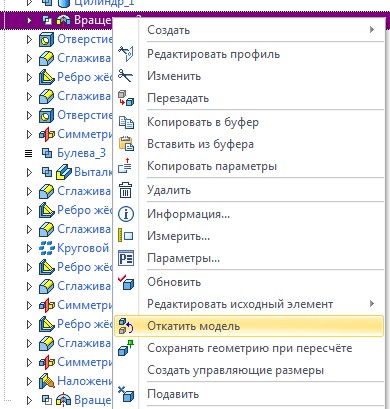Click the clipboard paste icon for Вставить из буфера

(x=126, y=144)
